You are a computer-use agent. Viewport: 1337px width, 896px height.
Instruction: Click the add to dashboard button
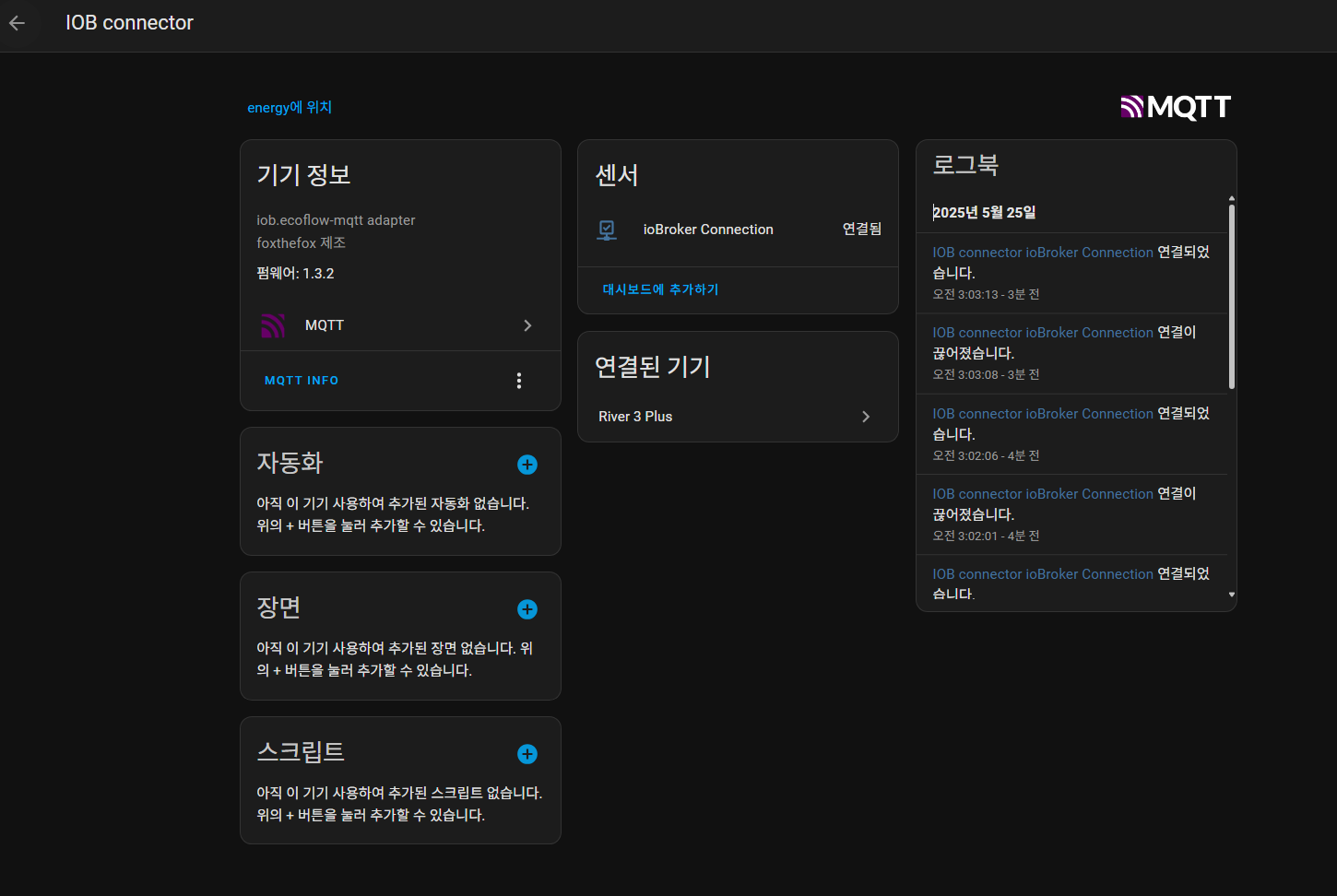660,289
